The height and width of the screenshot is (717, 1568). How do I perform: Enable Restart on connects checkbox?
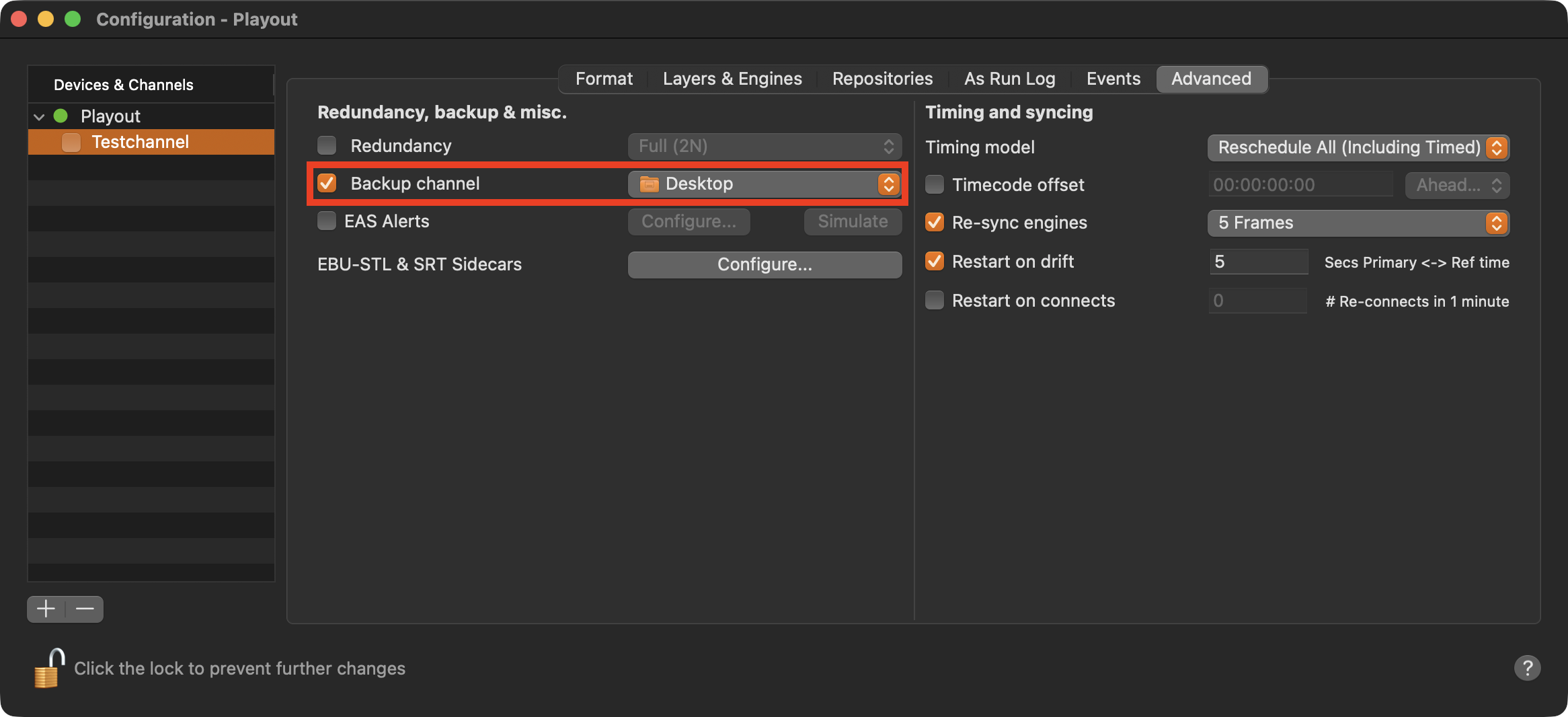pos(935,300)
